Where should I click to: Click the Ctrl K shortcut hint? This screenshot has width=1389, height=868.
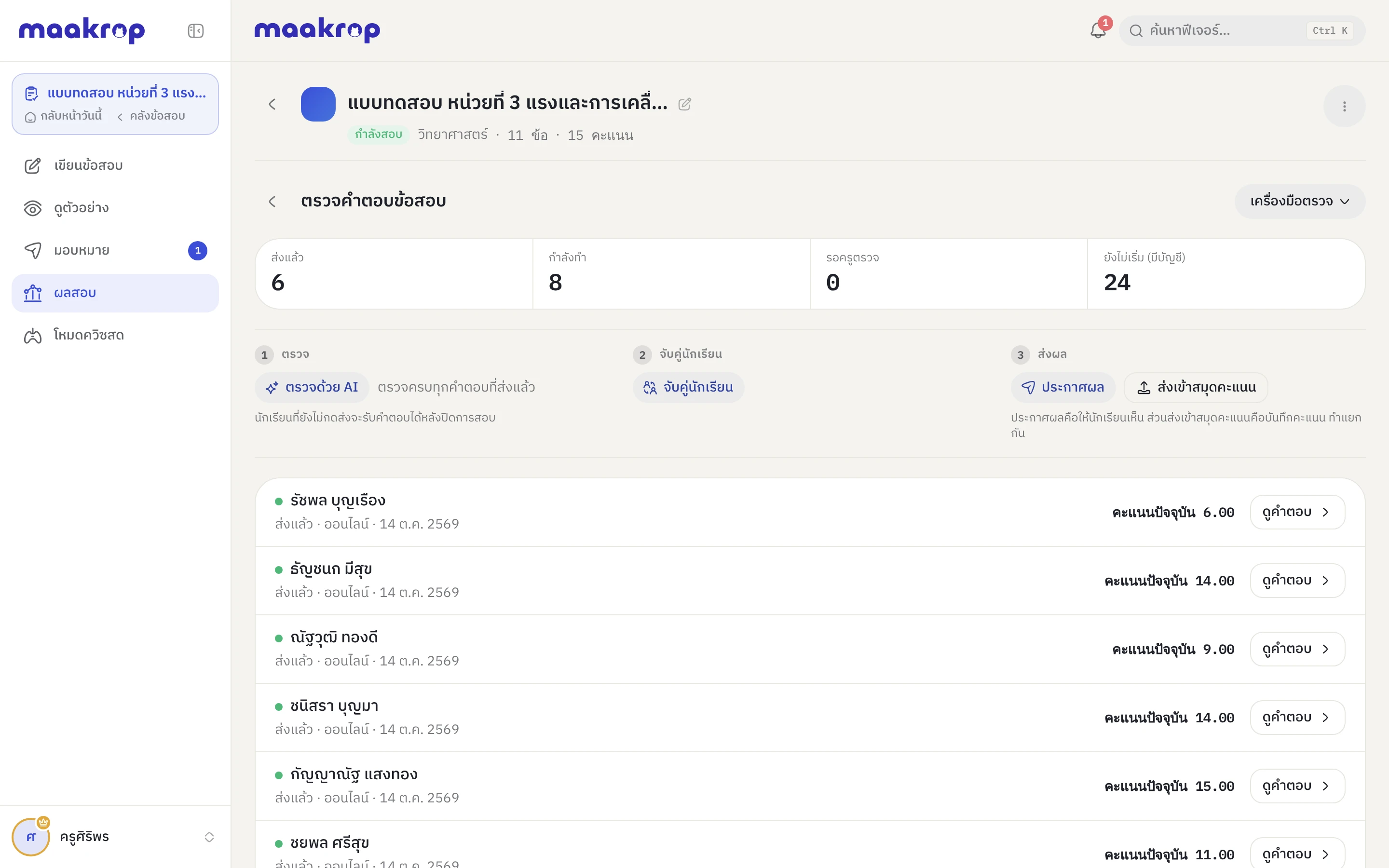[x=1330, y=30]
